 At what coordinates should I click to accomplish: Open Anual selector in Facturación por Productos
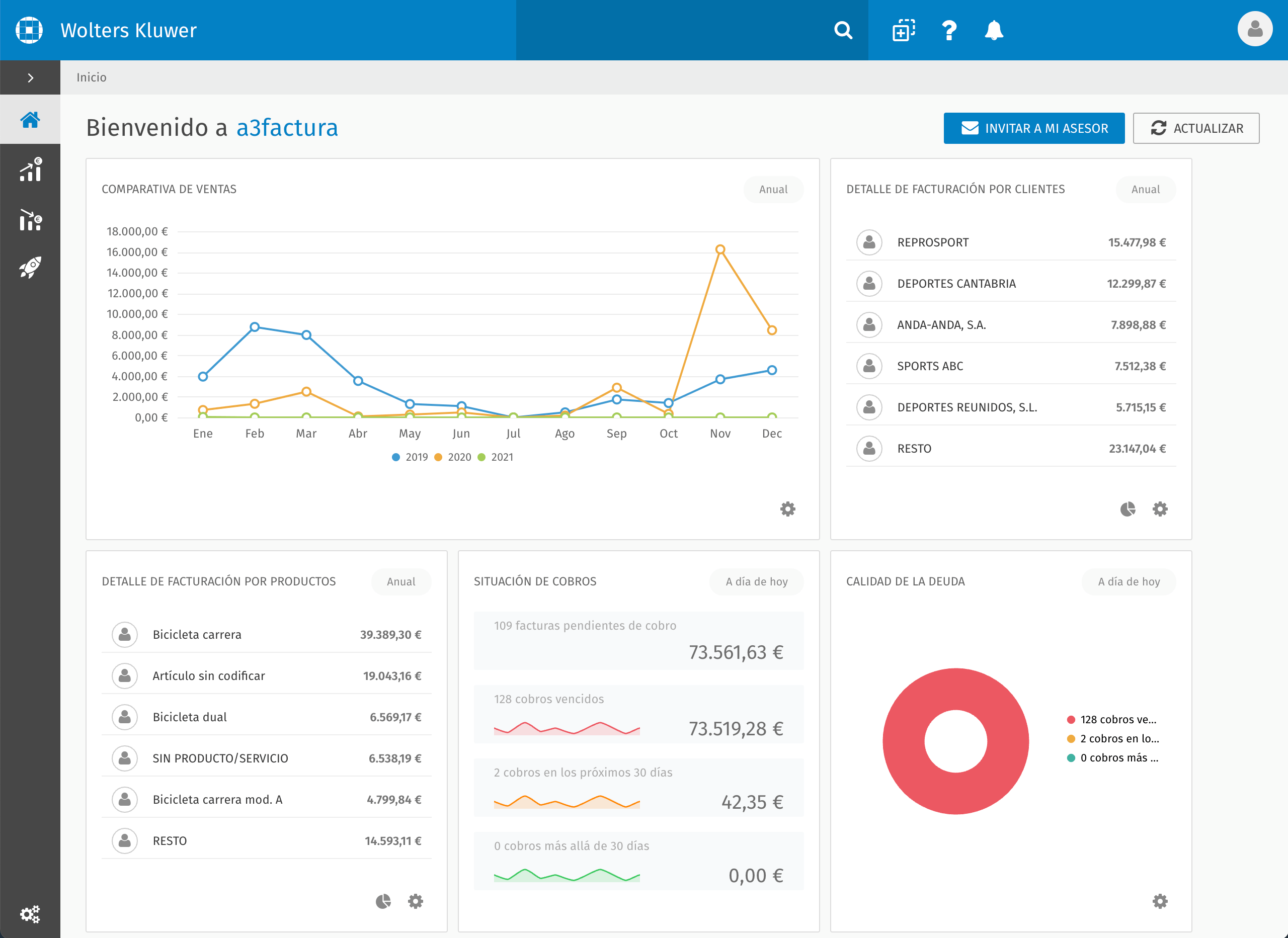click(x=401, y=581)
